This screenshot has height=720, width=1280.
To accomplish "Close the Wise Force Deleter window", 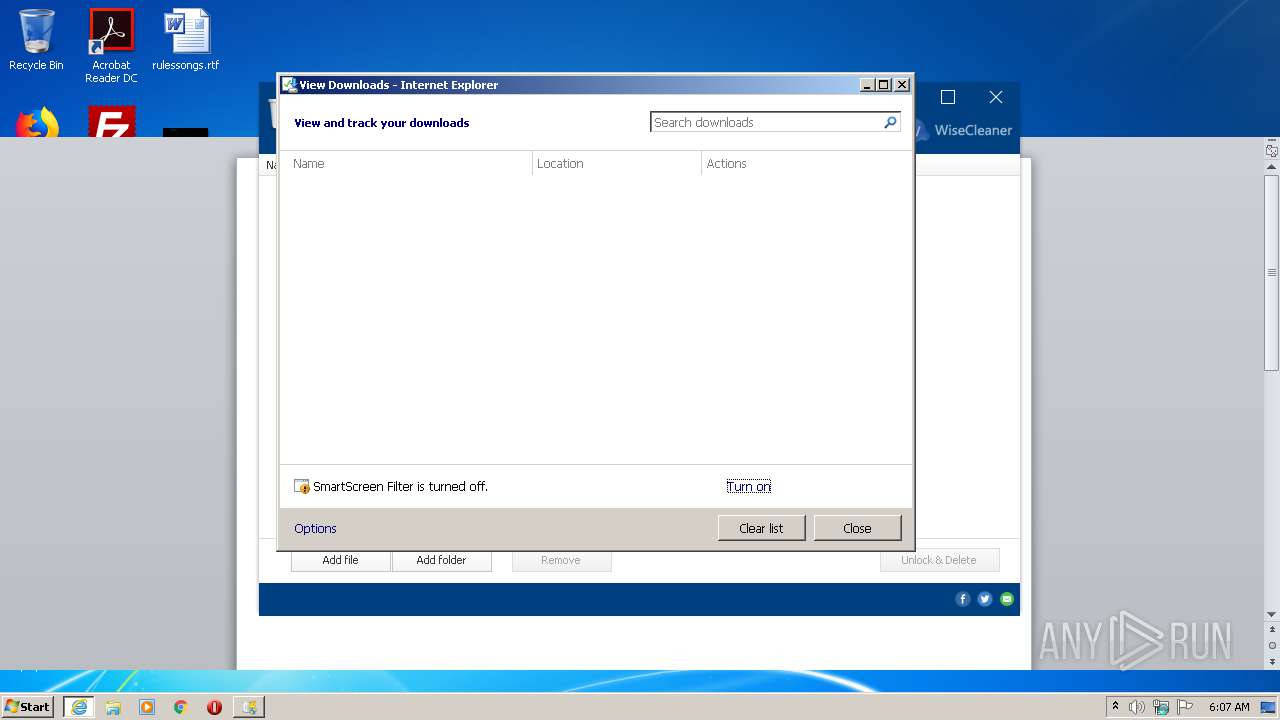I will (x=995, y=97).
